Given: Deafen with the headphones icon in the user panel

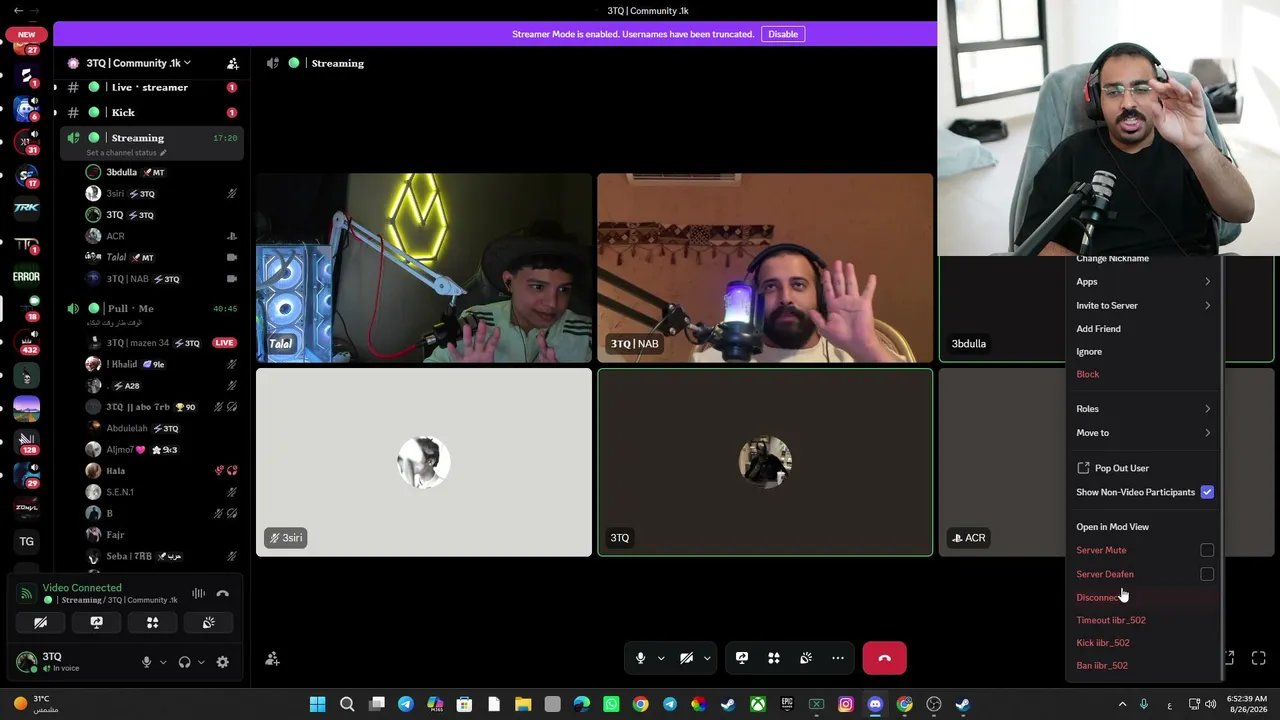Looking at the screenshot, I should tap(184, 662).
